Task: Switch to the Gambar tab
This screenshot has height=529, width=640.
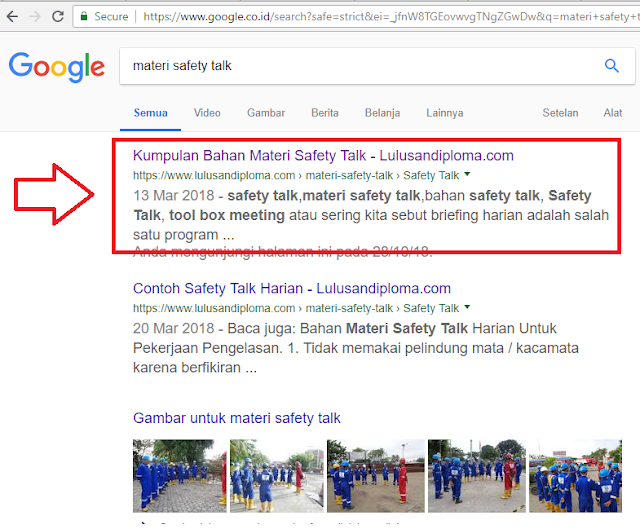Action: (266, 113)
